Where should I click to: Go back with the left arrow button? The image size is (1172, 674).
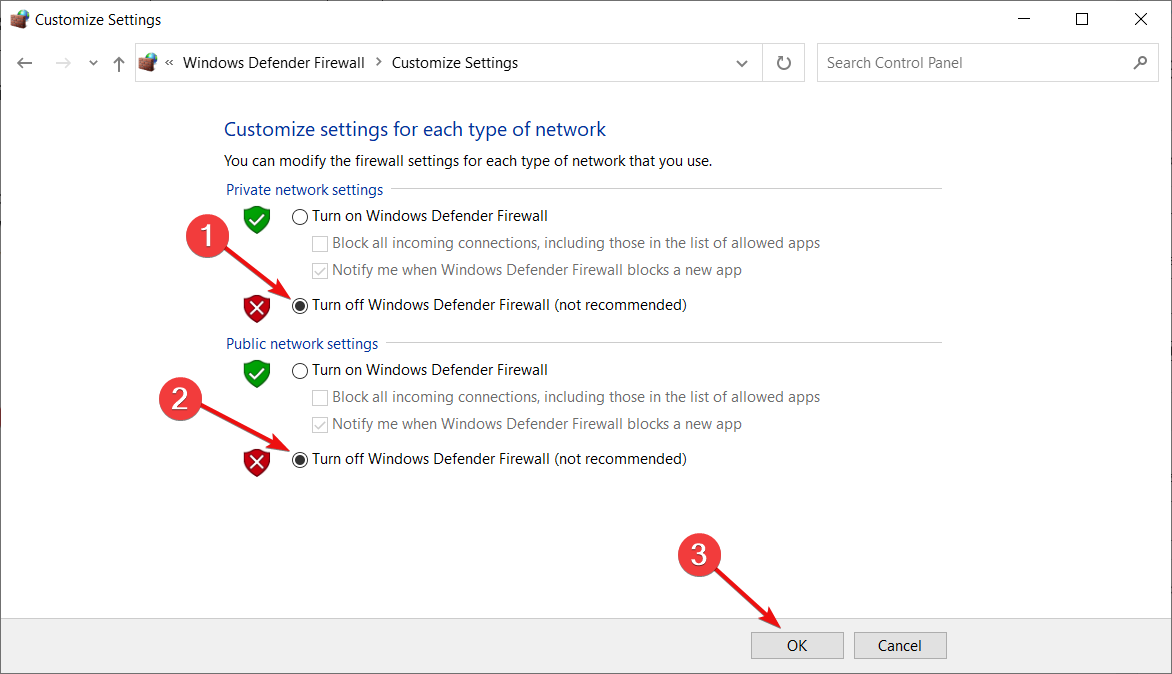tap(25, 63)
